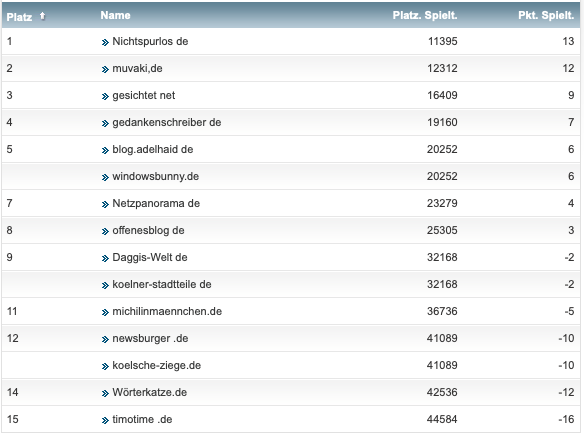The image size is (584, 435).
Task: Select points value -16 for timotime
Action: tap(566, 419)
